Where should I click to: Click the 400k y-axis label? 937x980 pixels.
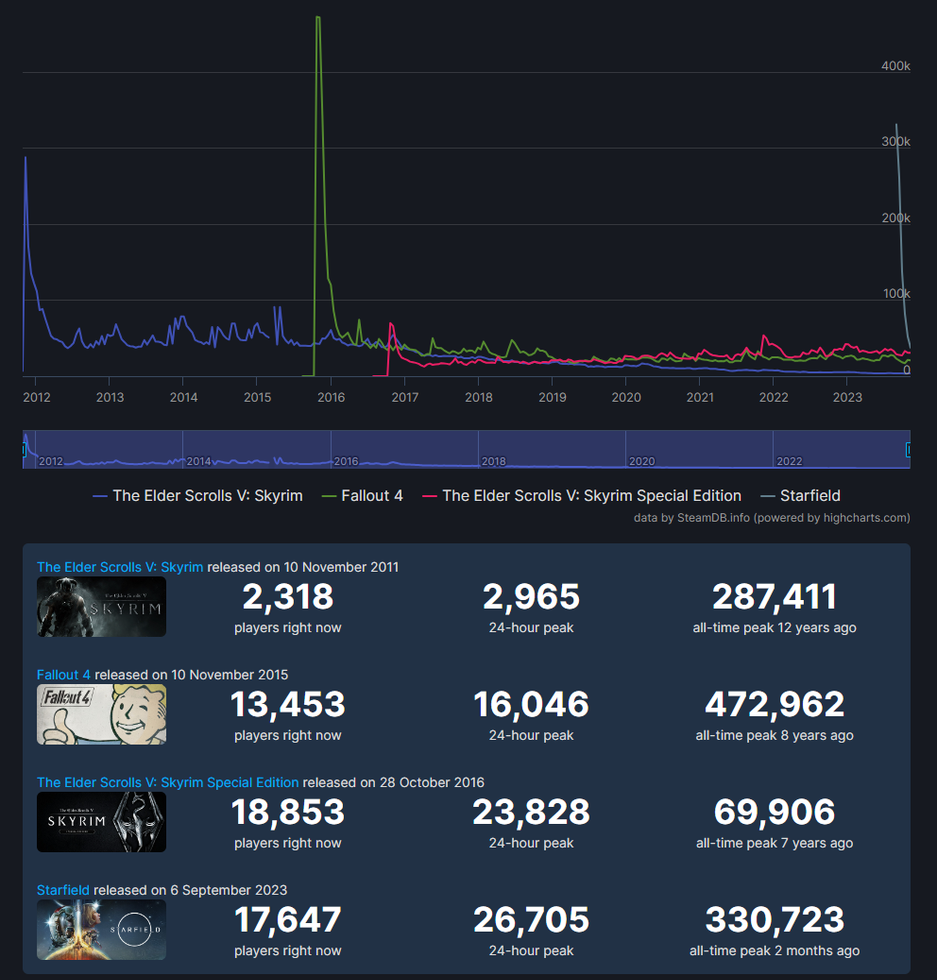click(x=895, y=66)
